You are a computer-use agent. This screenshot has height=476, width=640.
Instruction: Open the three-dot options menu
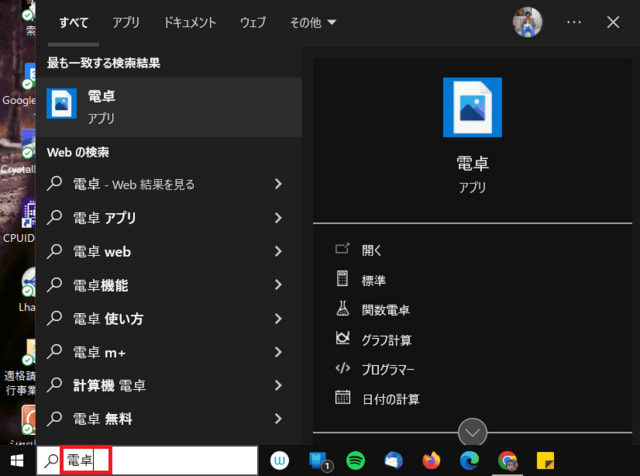(x=574, y=21)
